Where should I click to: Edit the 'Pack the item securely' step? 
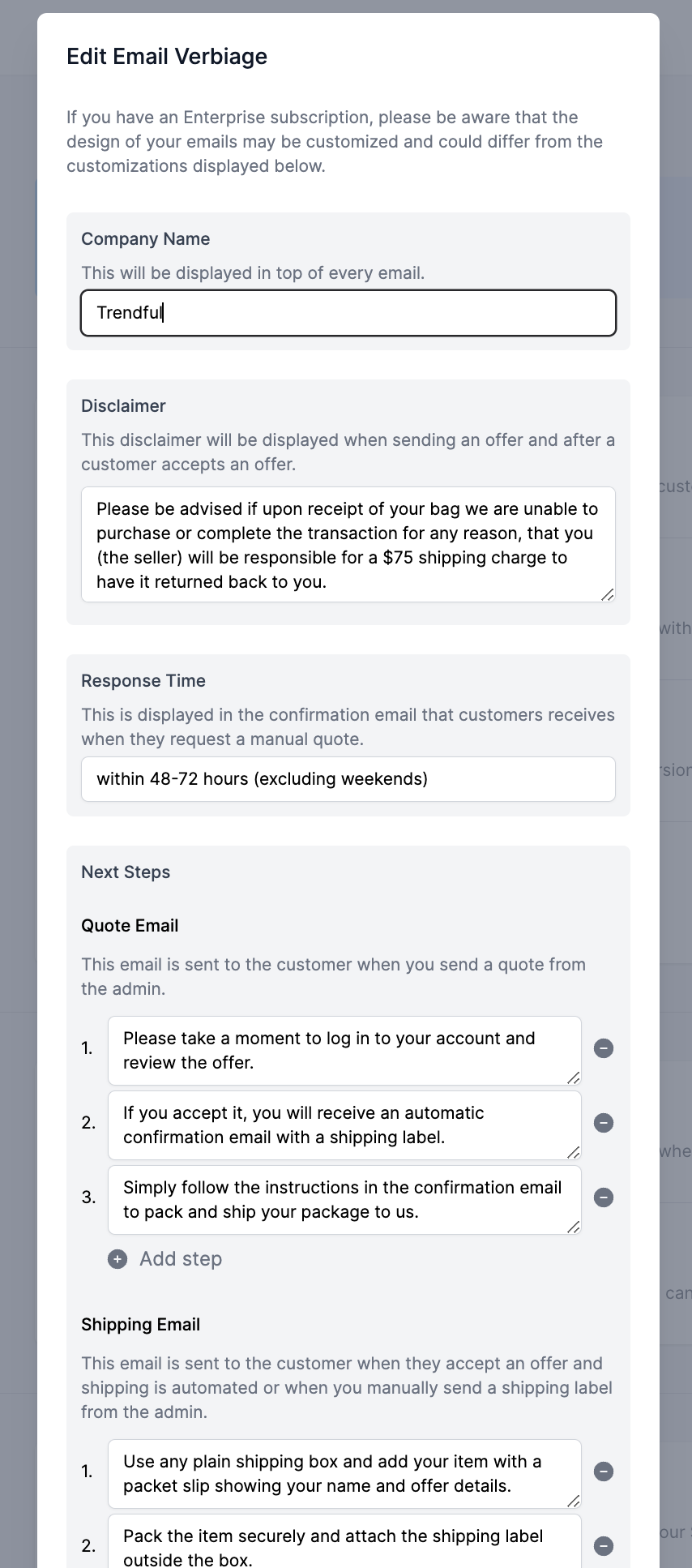pyautogui.click(x=344, y=1541)
